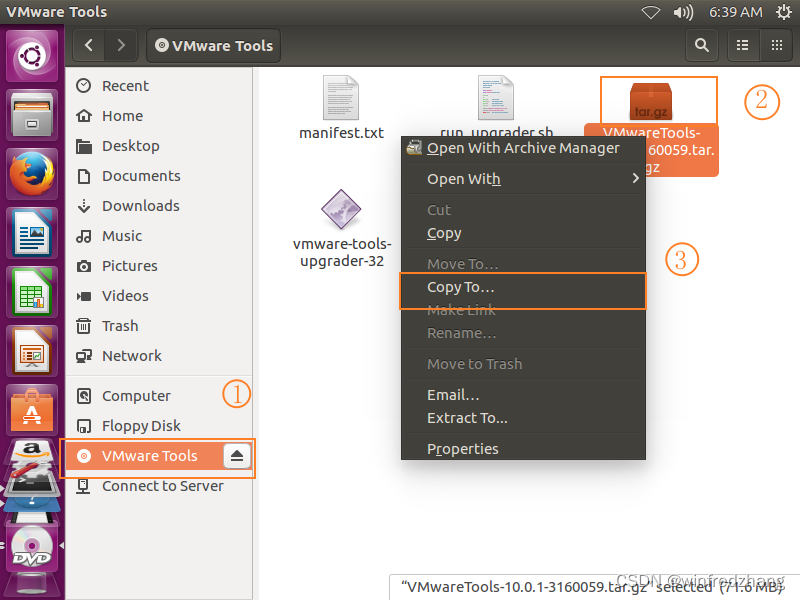
Task: Click Move To… in the context menu
Action: (523, 264)
